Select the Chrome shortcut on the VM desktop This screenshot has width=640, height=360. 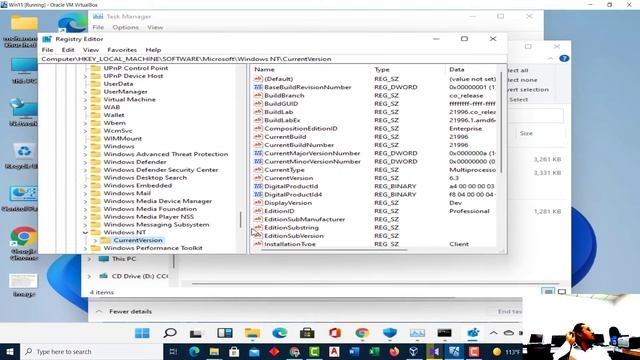[x=23, y=243]
